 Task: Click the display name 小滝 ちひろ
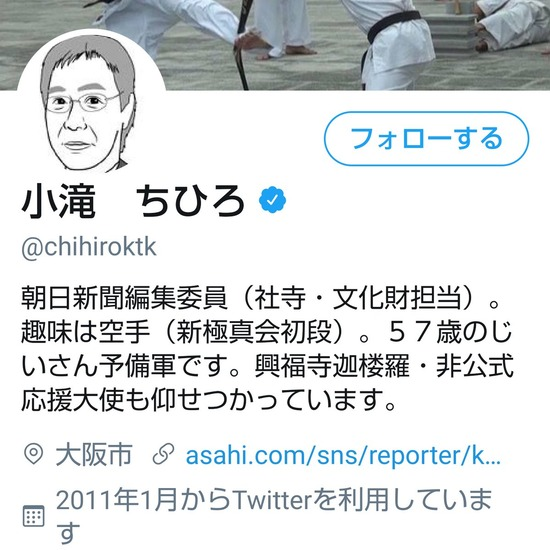pyautogui.click(x=133, y=201)
